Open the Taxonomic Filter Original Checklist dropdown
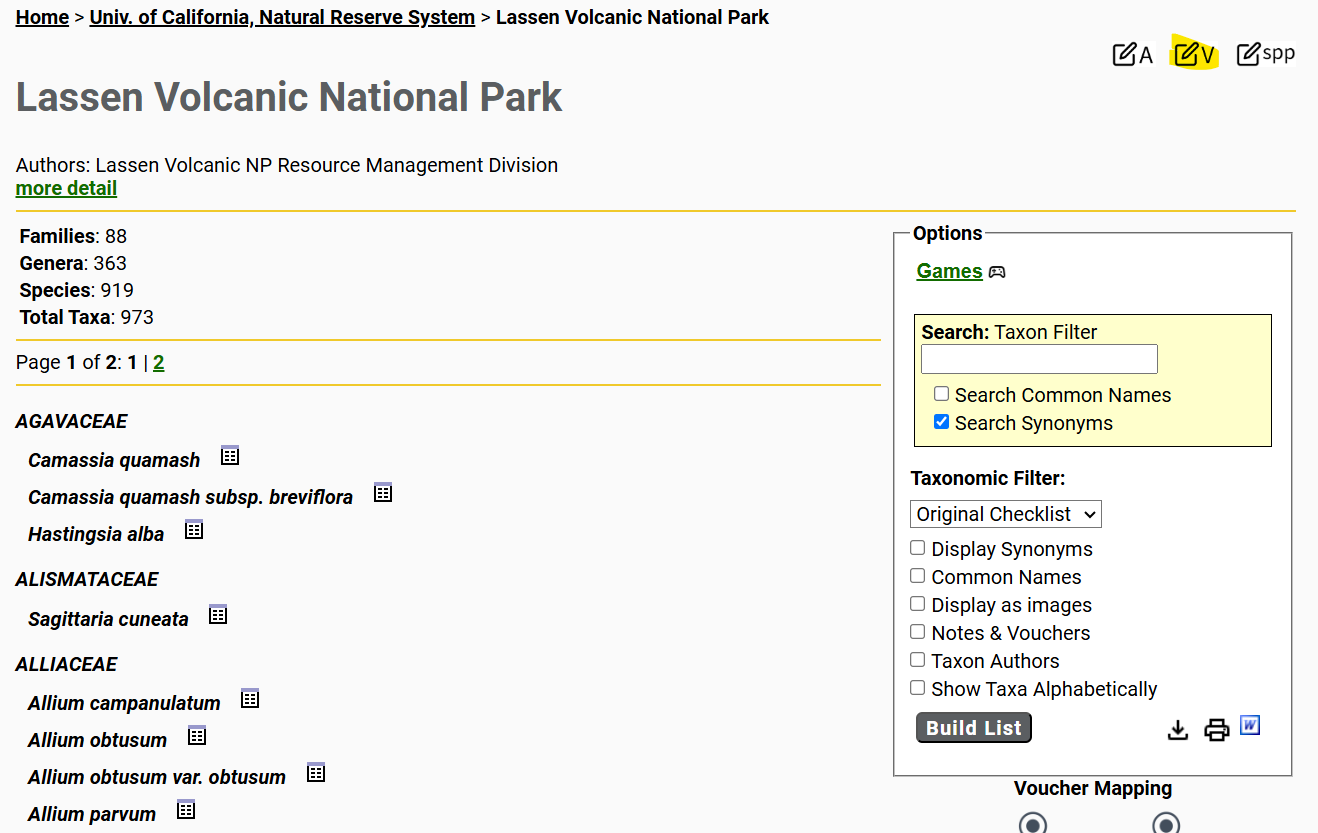Viewport: 1318px width, 833px height. [1006, 514]
